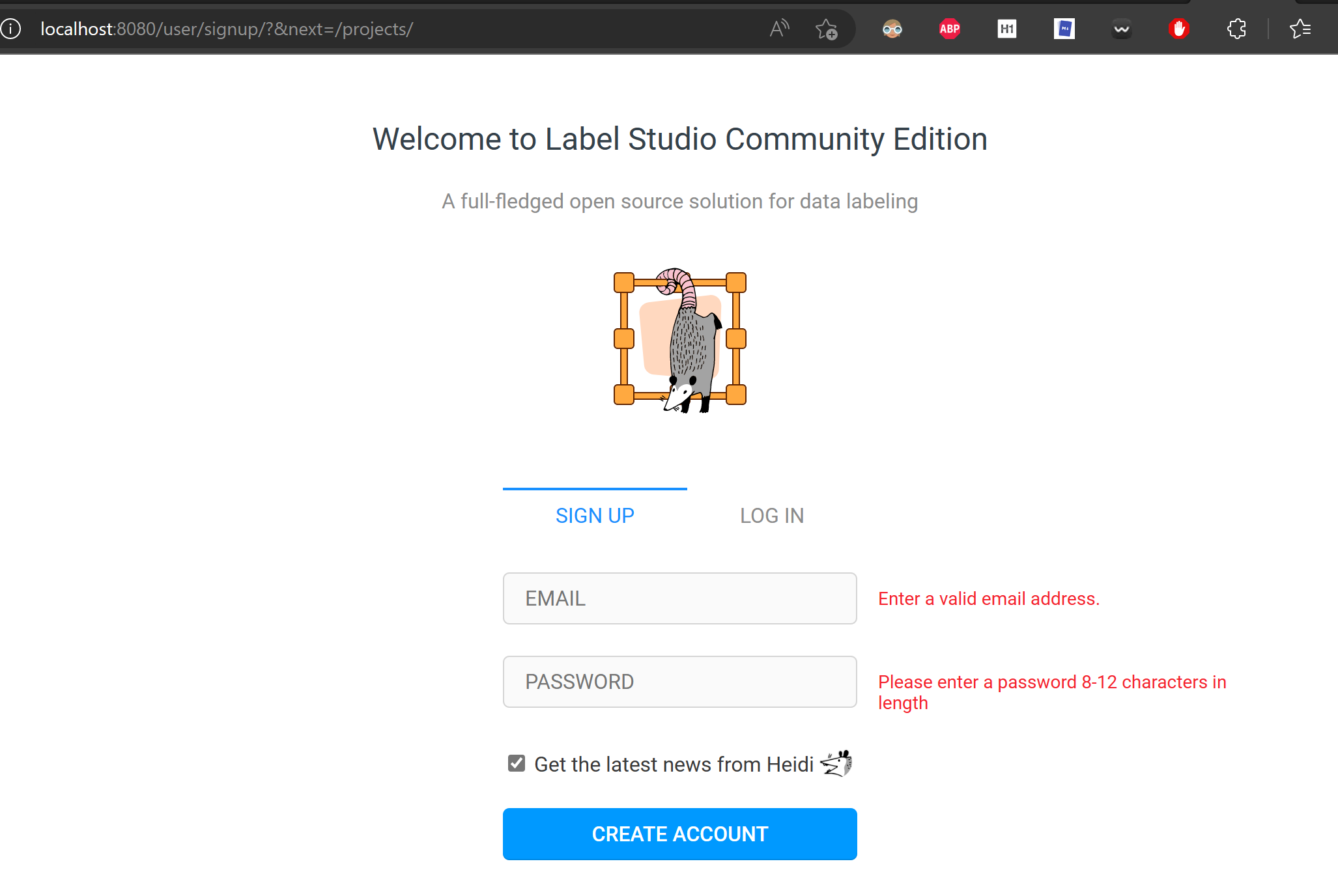1338x896 pixels.
Task: Open the H1 headings extension icon
Action: click(1007, 29)
